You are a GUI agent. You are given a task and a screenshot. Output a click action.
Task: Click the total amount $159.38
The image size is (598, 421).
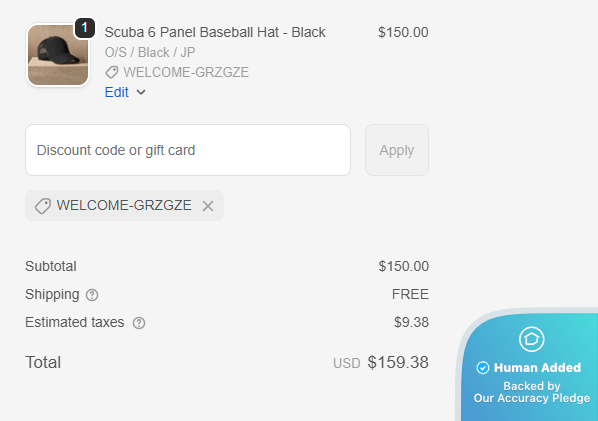pyautogui.click(x=398, y=362)
